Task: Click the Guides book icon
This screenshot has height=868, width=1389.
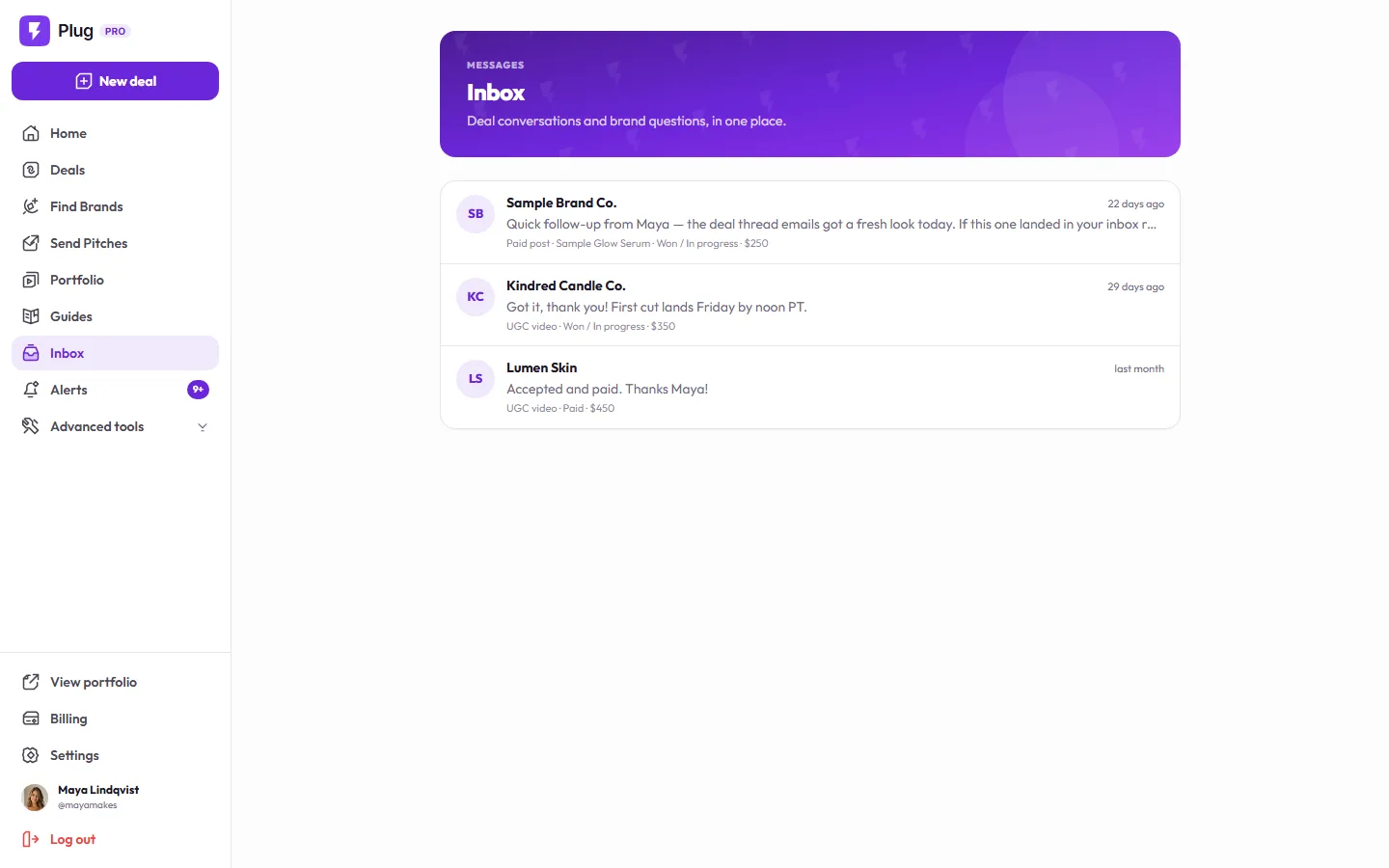Action: pos(31,316)
